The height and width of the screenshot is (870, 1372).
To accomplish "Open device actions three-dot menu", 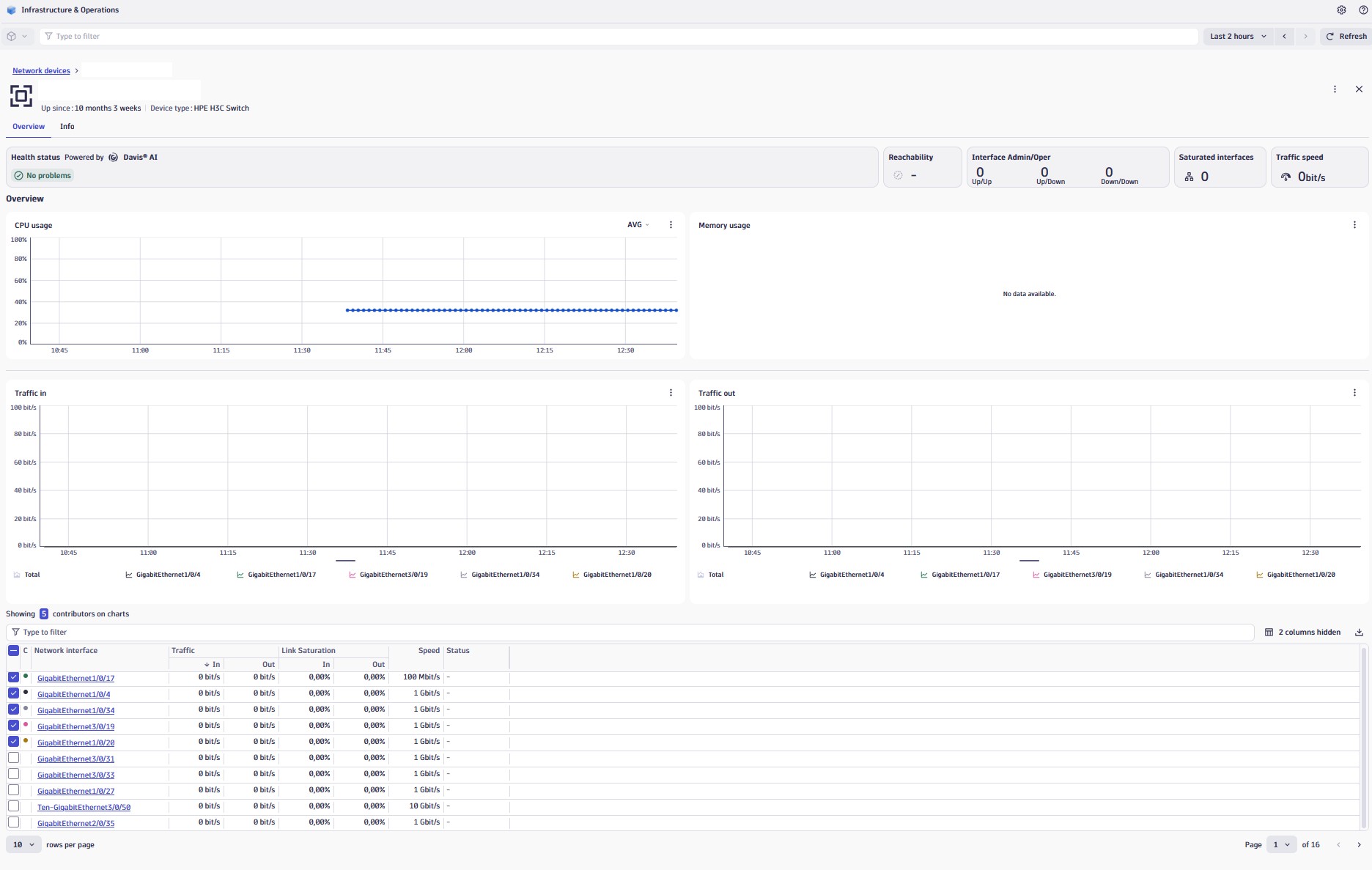I will pyautogui.click(x=1335, y=89).
